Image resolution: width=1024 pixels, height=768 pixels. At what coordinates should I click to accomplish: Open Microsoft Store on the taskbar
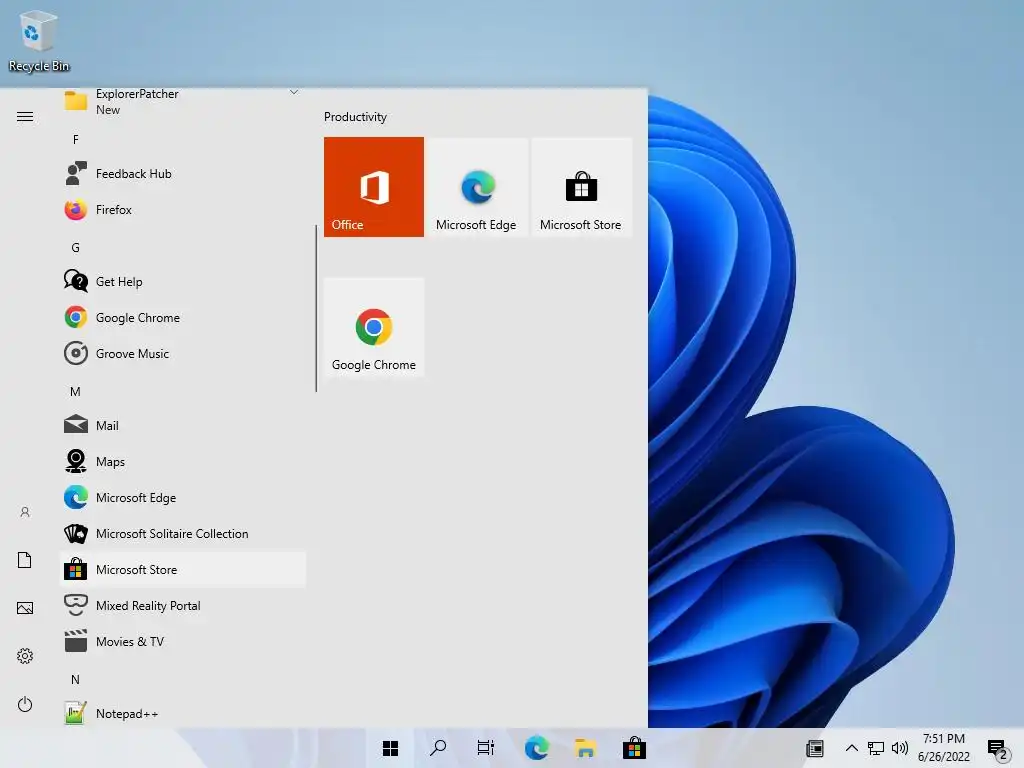(634, 748)
